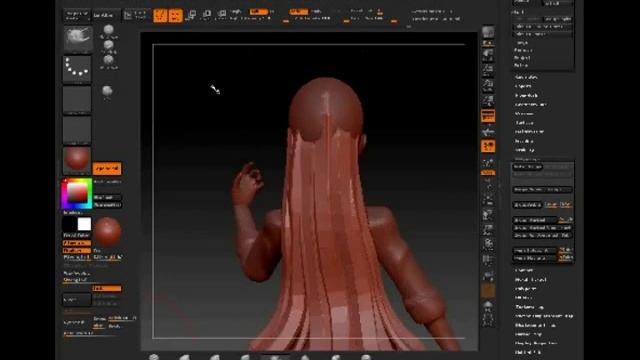Open the LightBox browser button

click(x=104, y=16)
